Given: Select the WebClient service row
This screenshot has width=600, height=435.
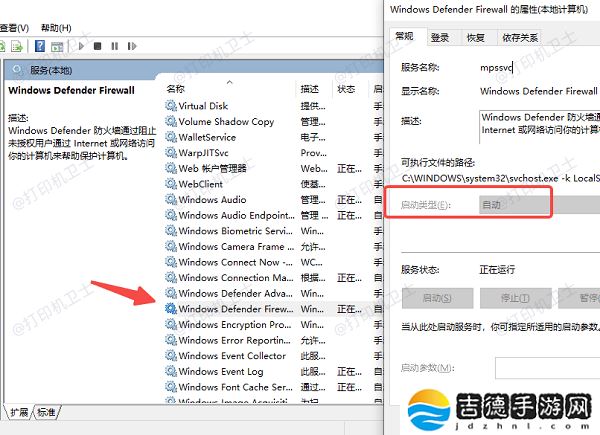Looking at the screenshot, I should coord(274,184).
